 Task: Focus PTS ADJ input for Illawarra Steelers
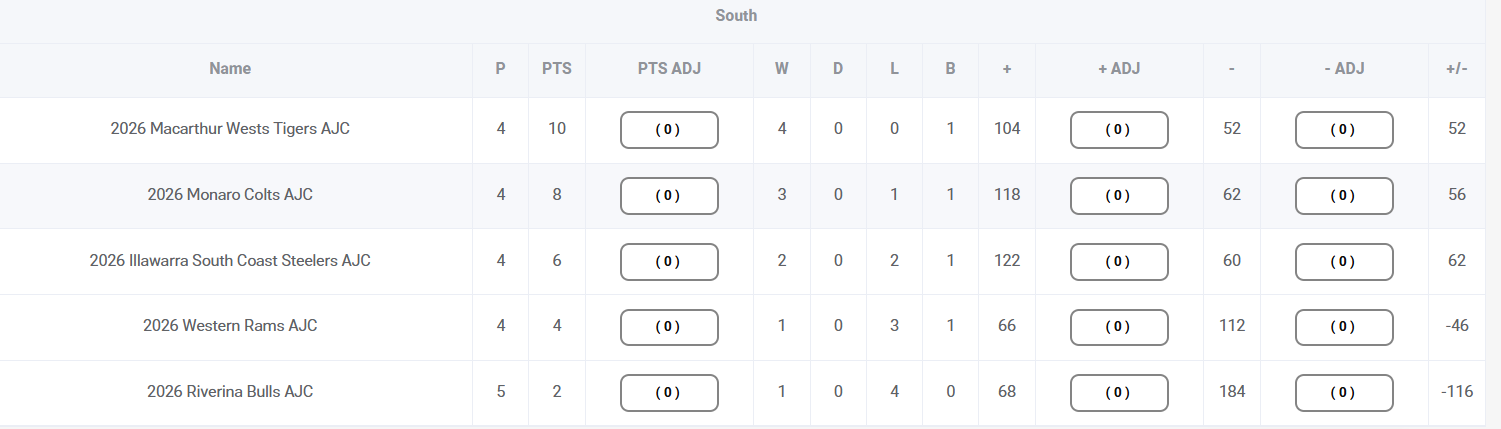point(669,262)
